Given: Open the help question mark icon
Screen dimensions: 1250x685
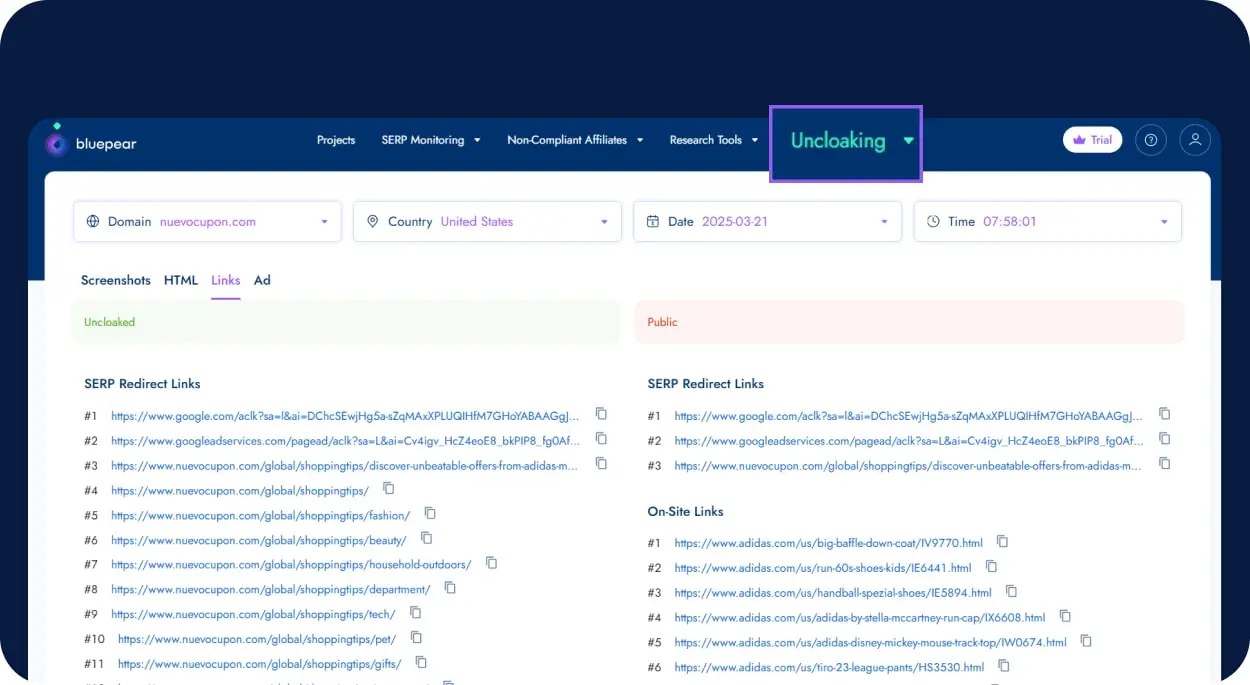Looking at the screenshot, I should coord(1151,140).
